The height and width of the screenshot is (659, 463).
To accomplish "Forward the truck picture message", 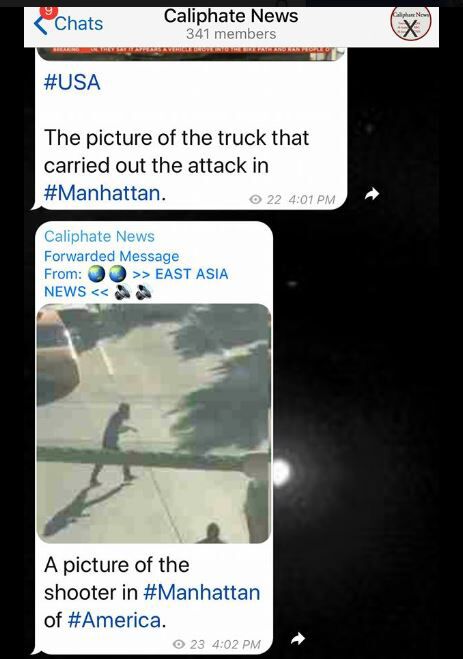I will tap(371, 194).
